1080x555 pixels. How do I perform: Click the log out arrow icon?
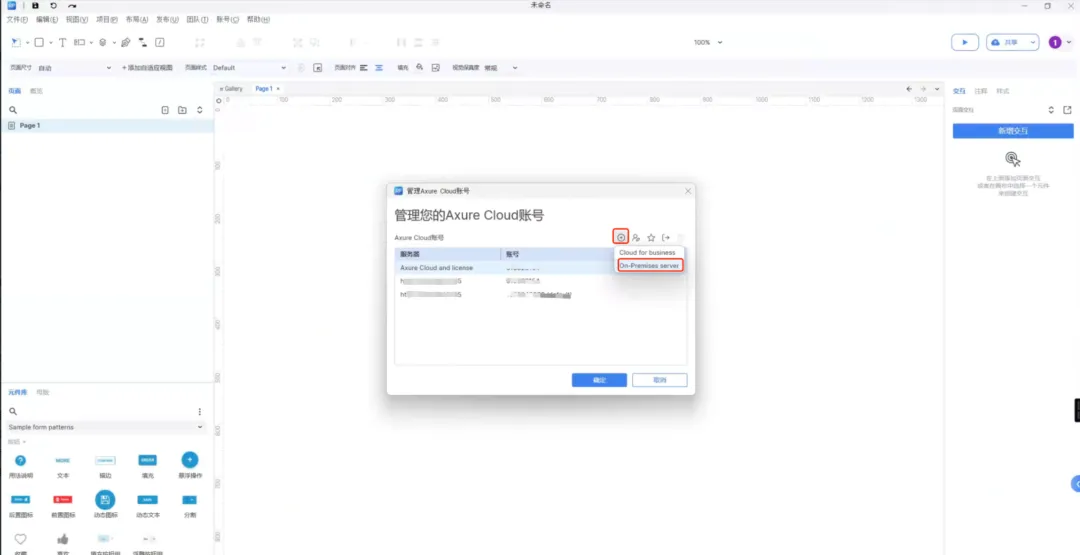click(666, 238)
